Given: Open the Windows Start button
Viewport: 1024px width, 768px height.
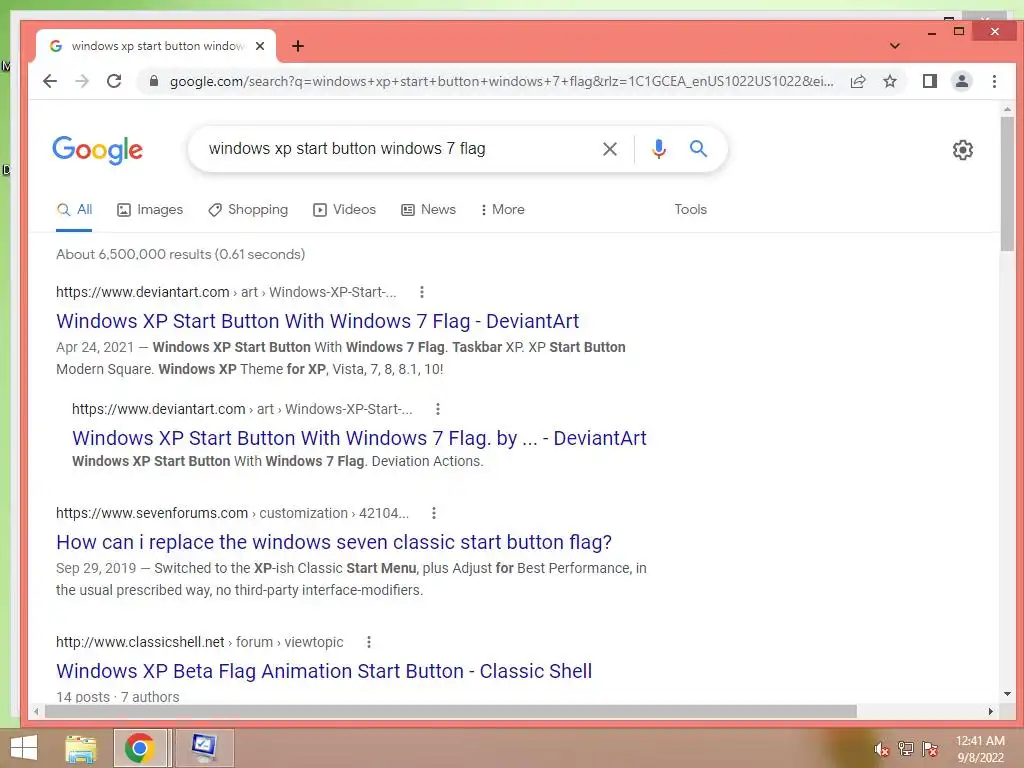Looking at the screenshot, I should point(24,748).
